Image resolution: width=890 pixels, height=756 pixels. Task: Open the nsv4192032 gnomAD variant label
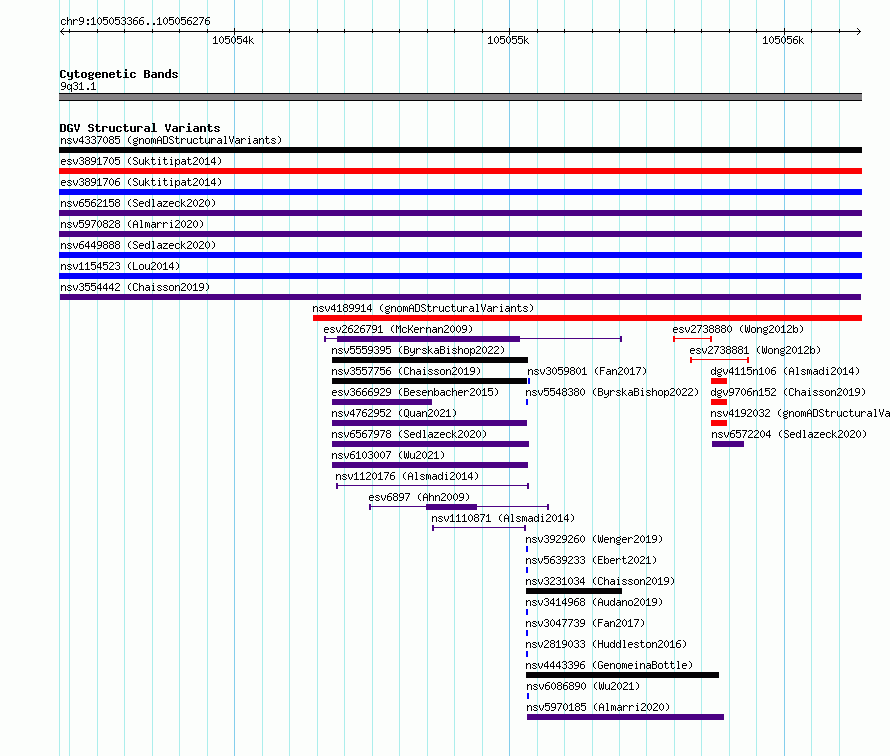pos(800,413)
